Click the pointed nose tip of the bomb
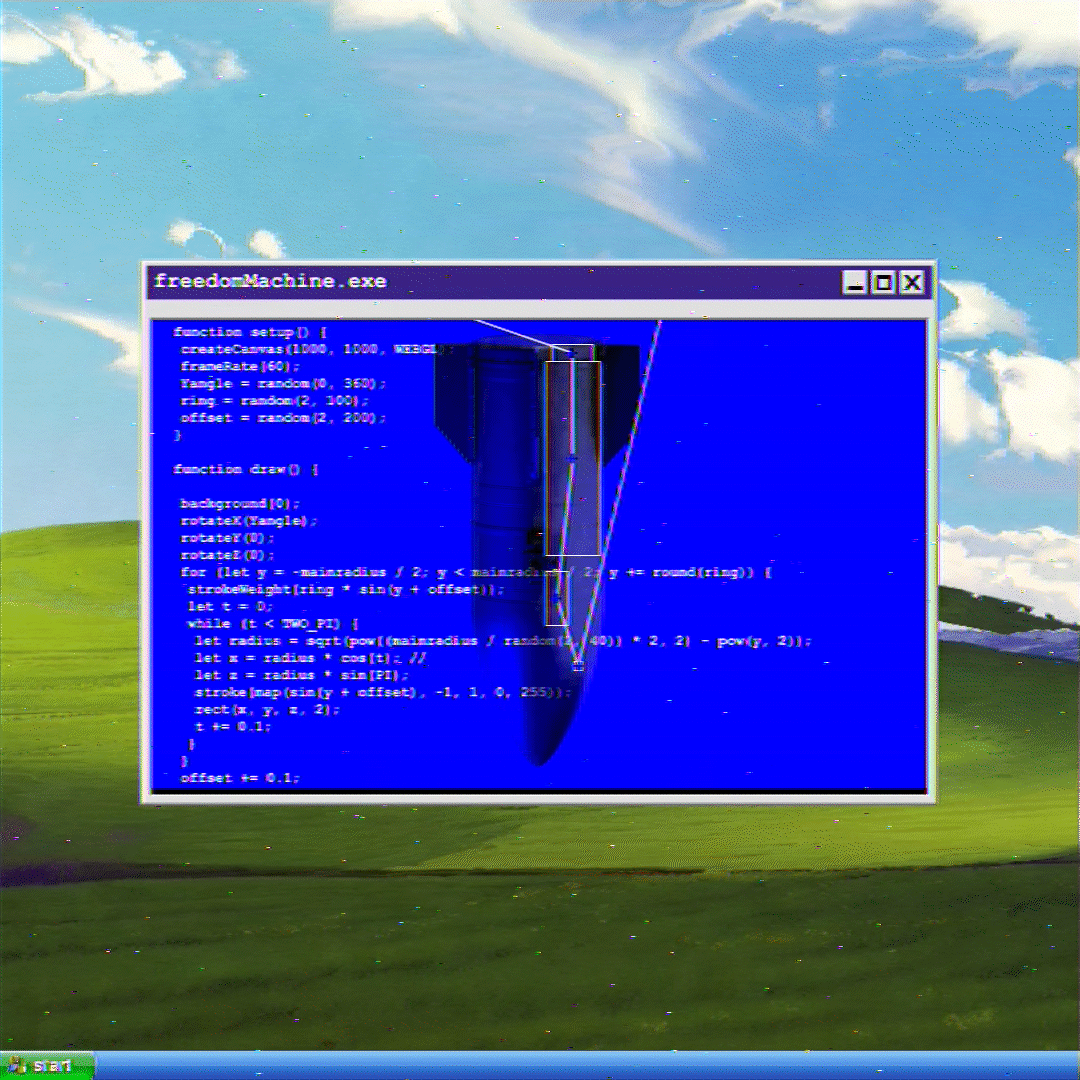The height and width of the screenshot is (1080, 1080). [541, 760]
